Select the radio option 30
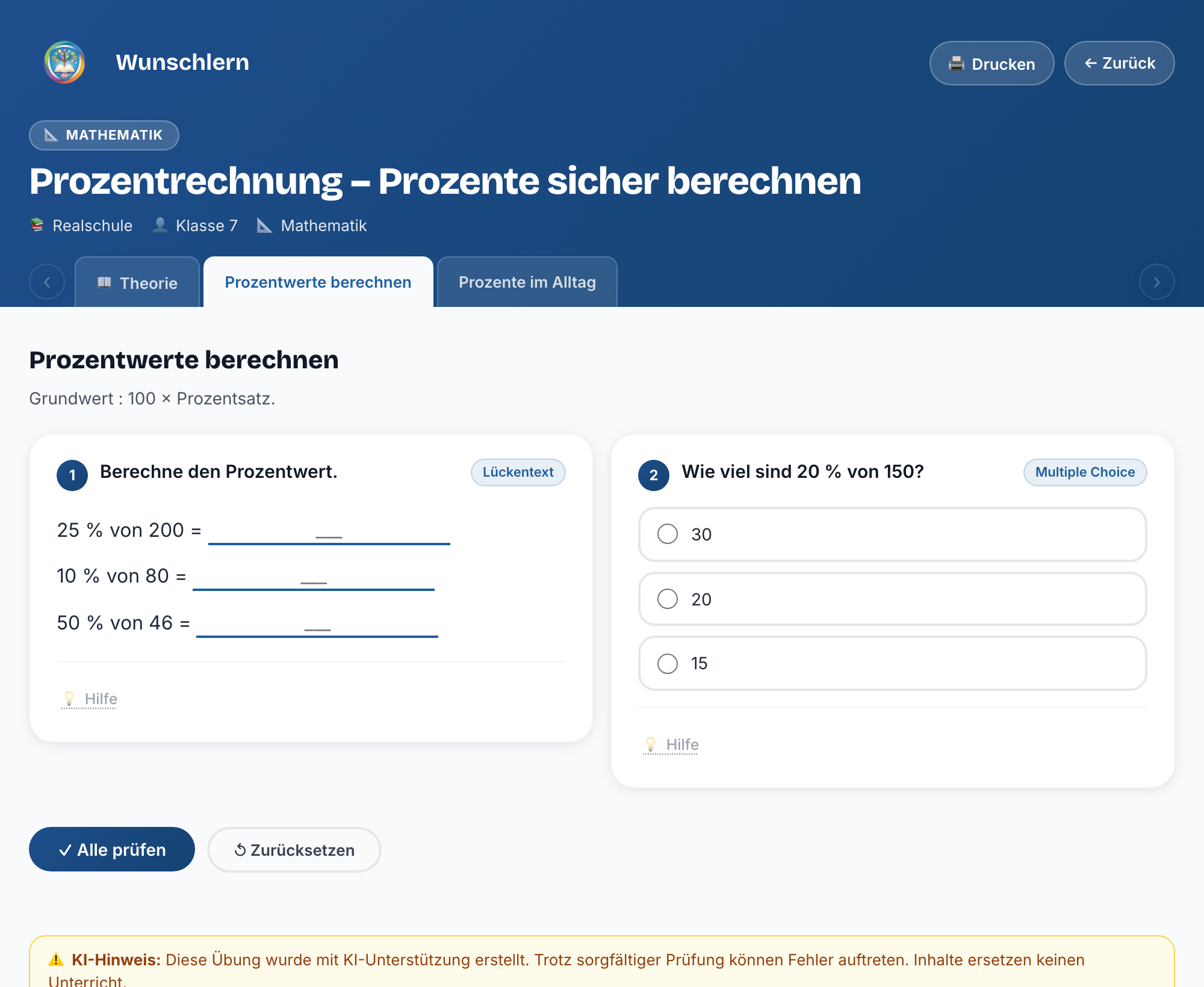The width and height of the screenshot is (1204, 987). pos(892,534)
